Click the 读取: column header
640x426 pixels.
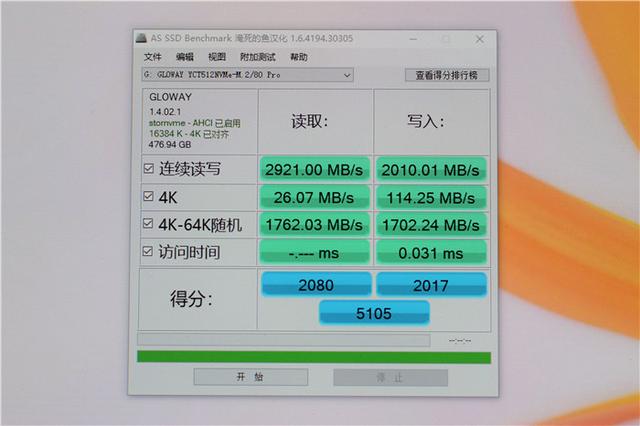coord(309,121)
